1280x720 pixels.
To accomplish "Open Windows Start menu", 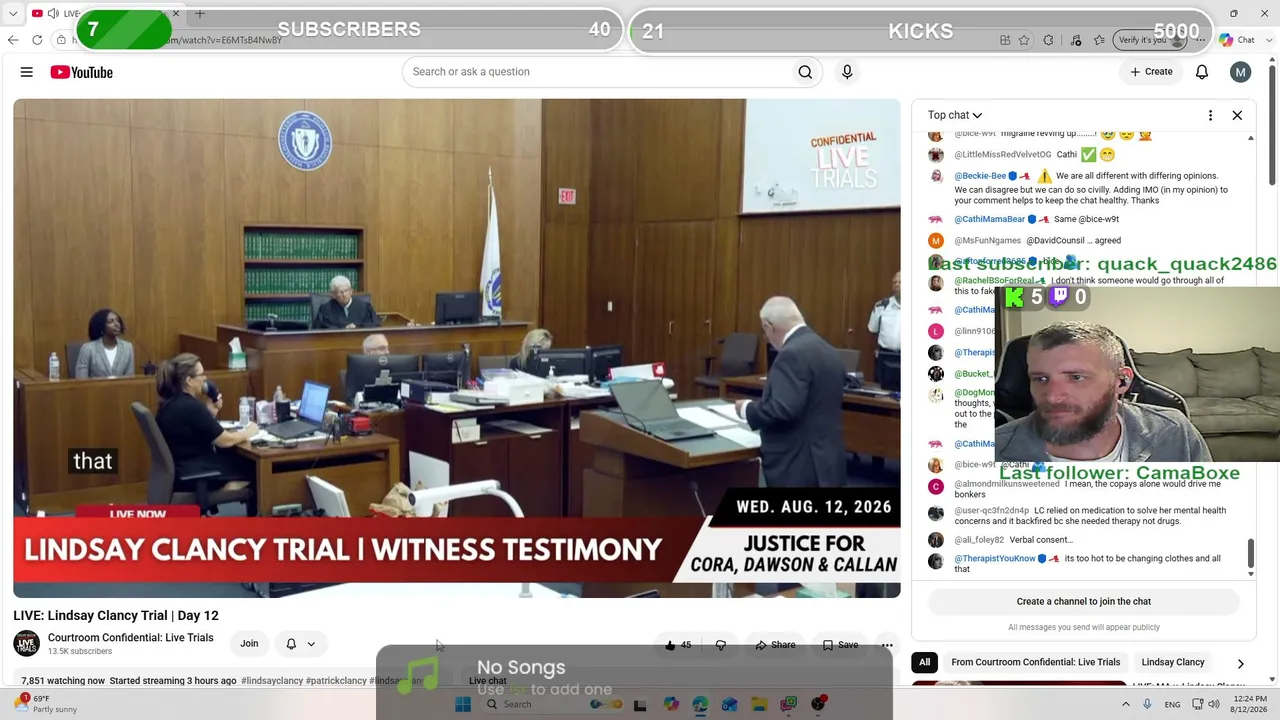I will [463, 704].
